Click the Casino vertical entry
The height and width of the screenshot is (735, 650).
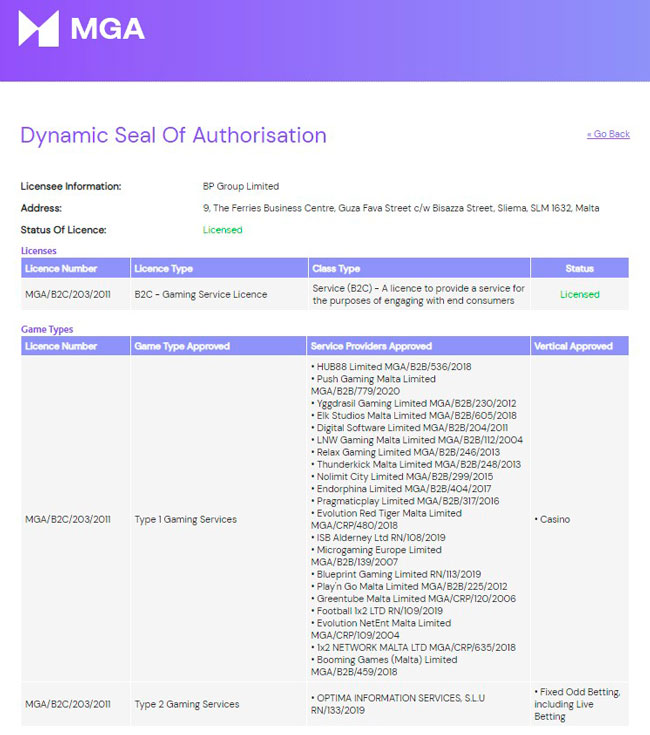(x=556, y=520)
